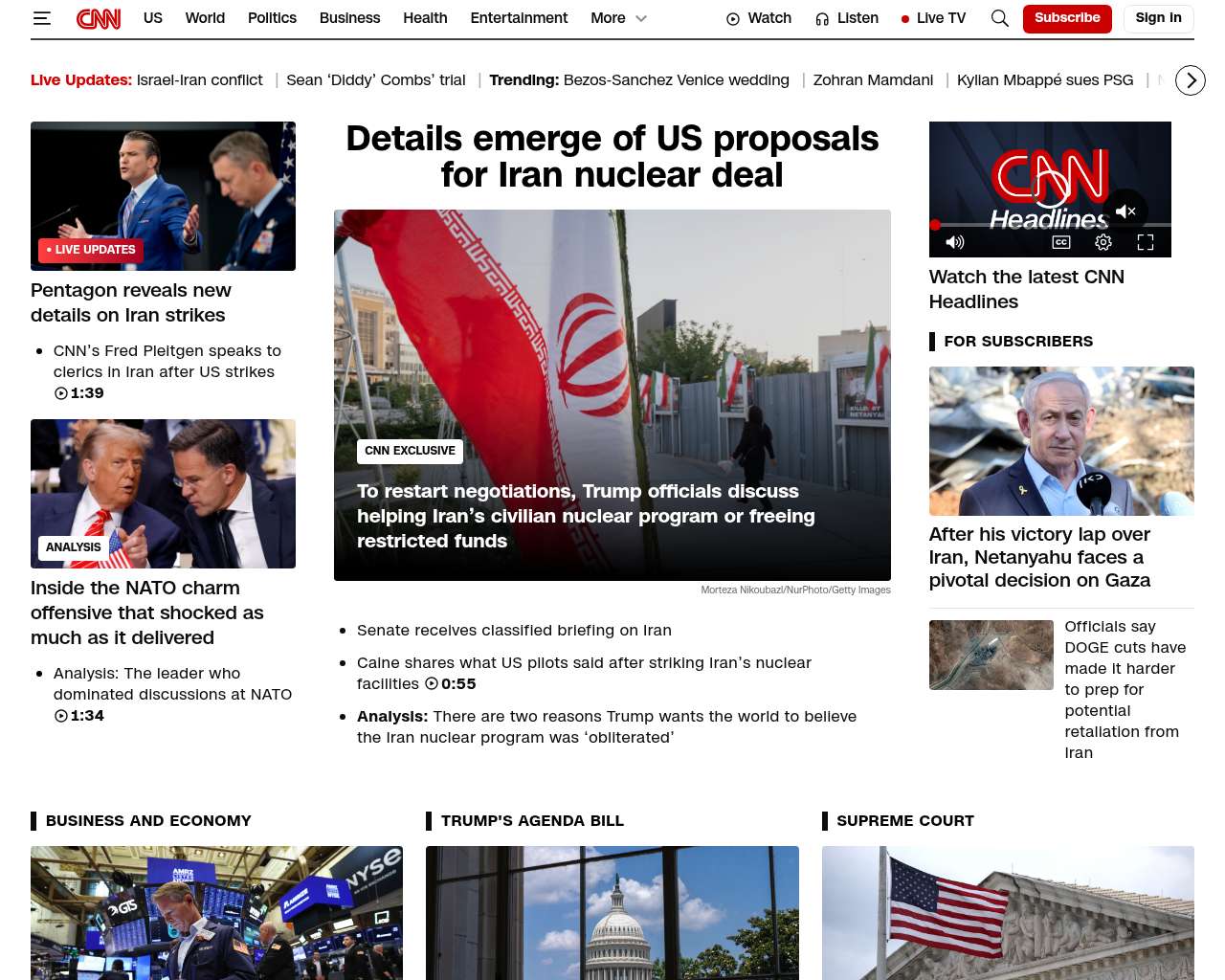The width and height of the screenshot is (1225, 980).
Task: Open the Health section
Action: 425,18
